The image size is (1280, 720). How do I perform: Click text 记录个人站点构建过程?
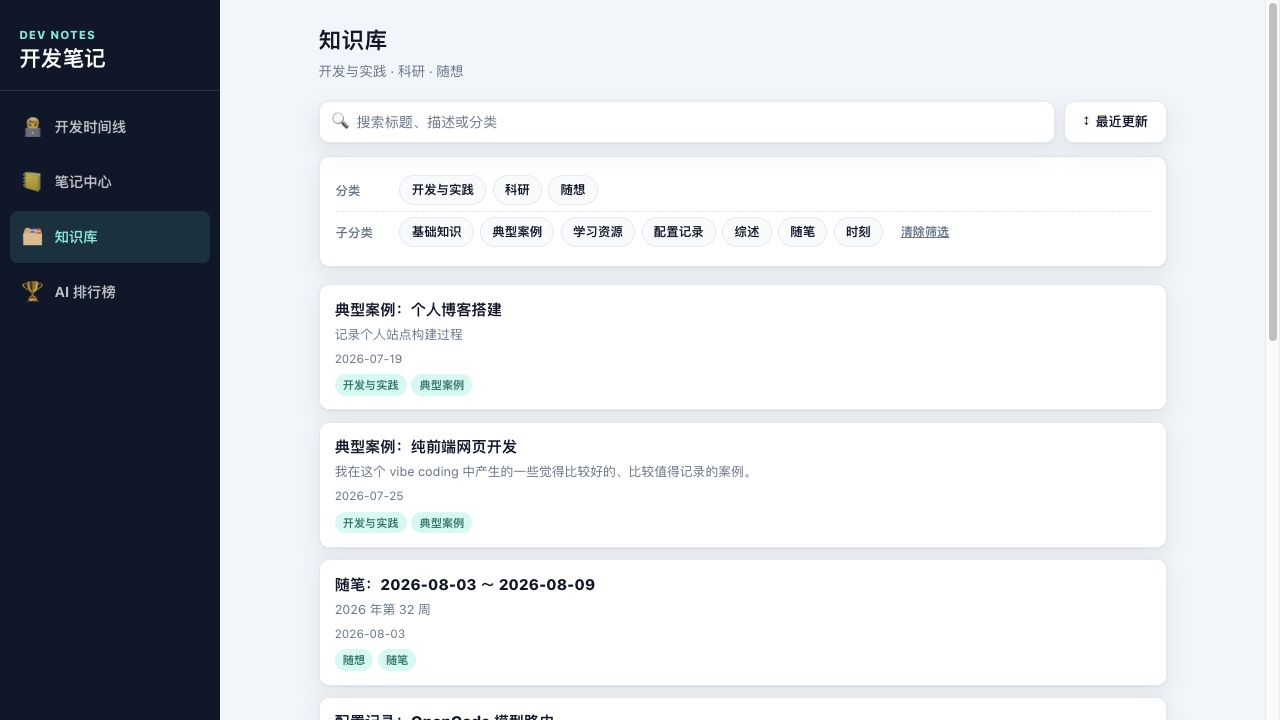click(399, 335)
